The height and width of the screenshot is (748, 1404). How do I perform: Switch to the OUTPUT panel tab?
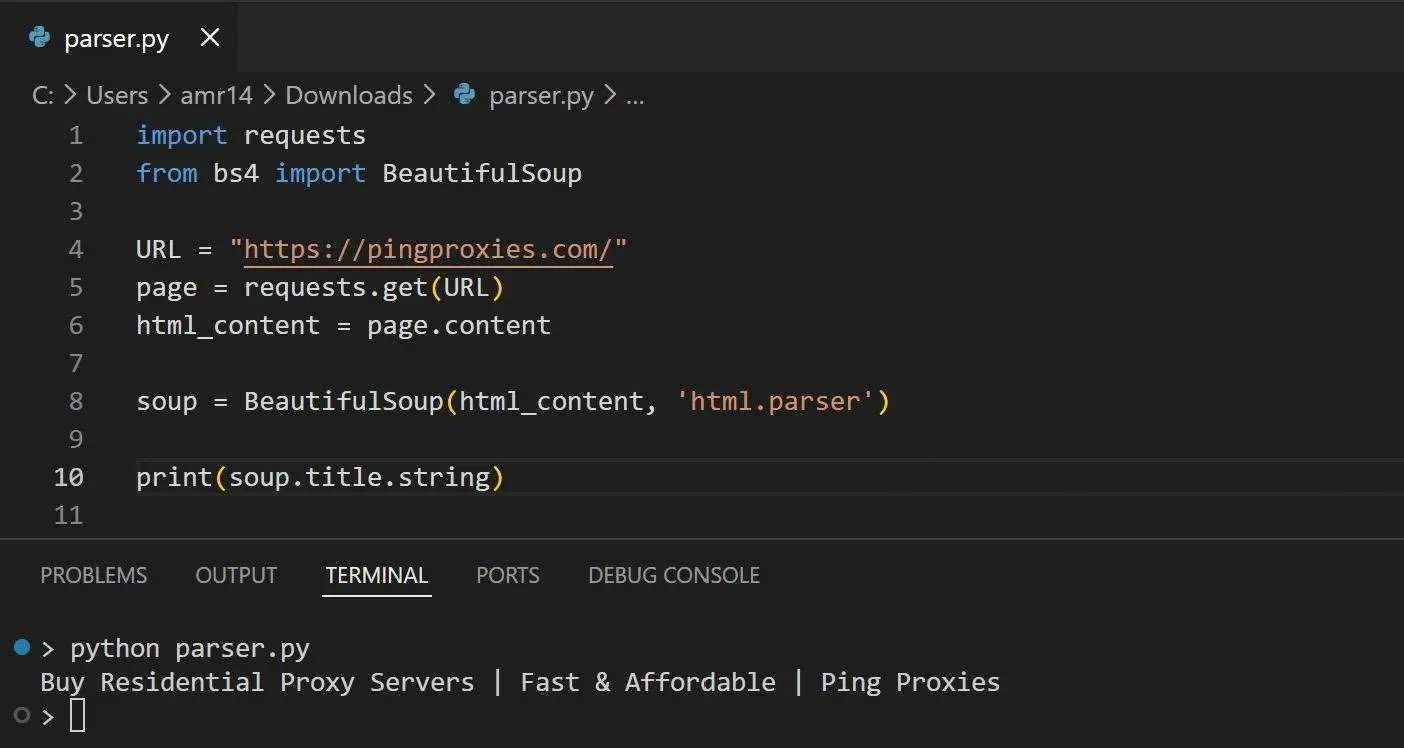[236, 575]
